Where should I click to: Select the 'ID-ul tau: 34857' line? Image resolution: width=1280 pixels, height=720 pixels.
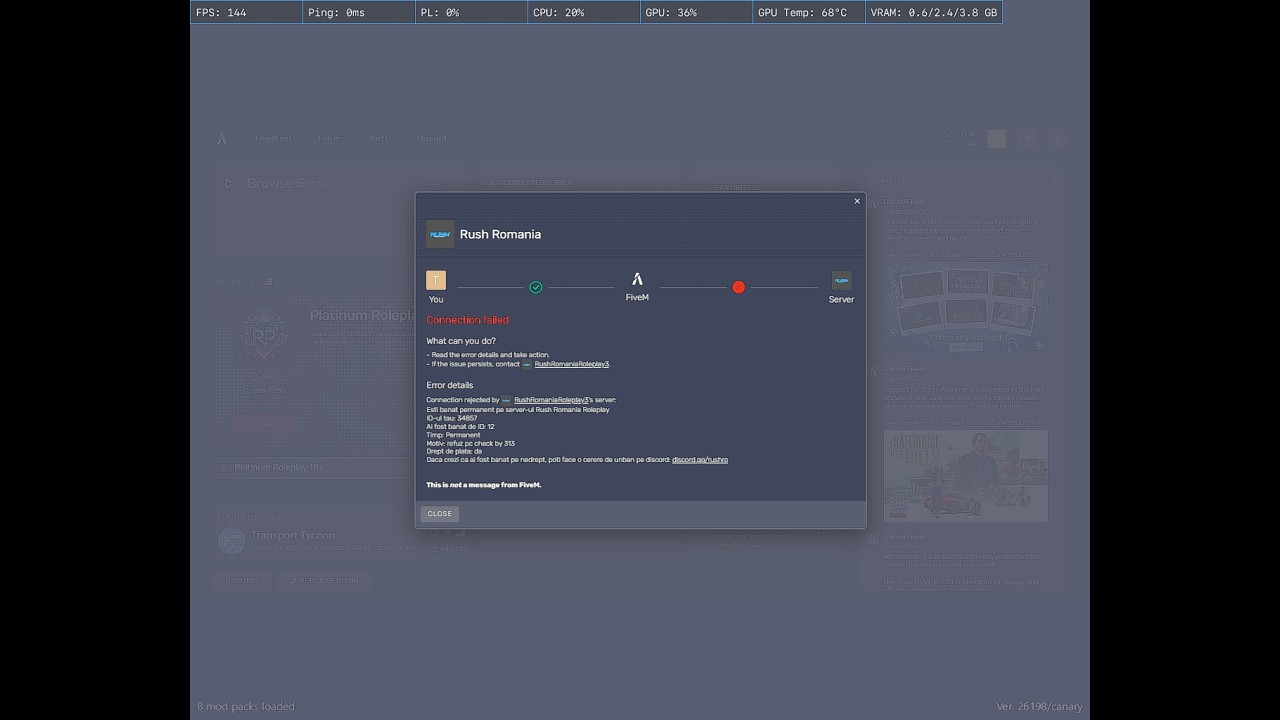click(x=452, y=418)
